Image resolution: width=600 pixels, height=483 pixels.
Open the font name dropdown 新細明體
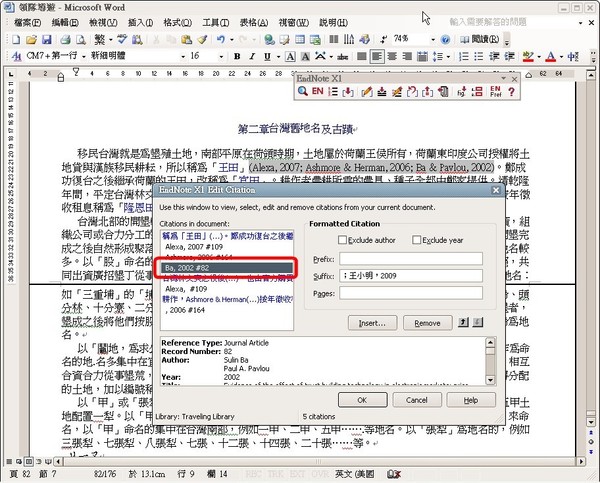[183, 57]
